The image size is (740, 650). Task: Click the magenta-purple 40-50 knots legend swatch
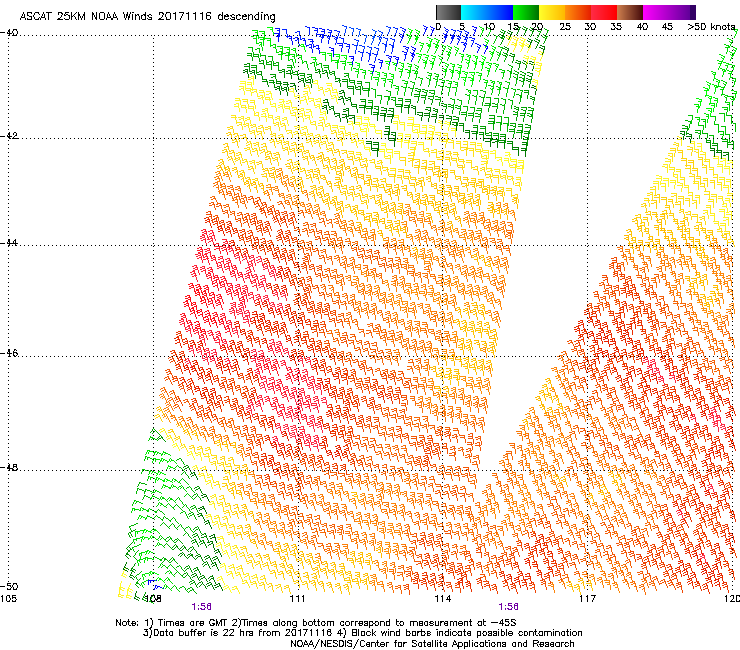tap(669, 12)
